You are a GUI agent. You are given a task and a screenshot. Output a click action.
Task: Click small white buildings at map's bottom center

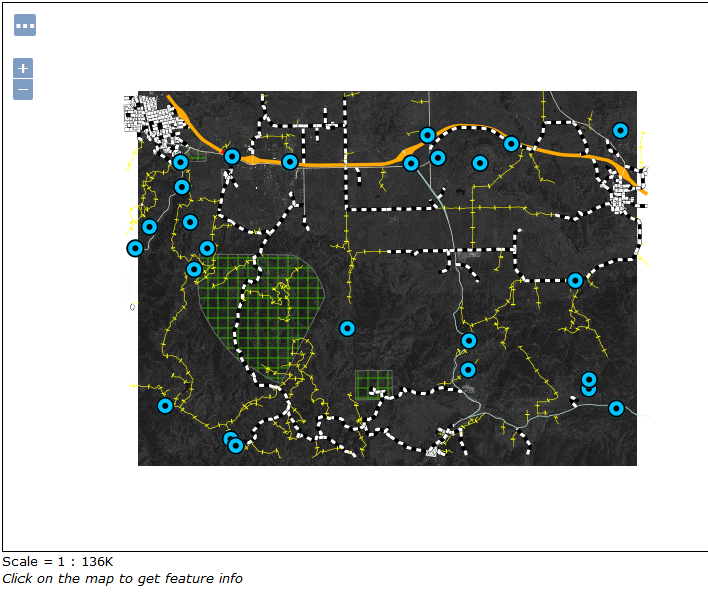(435, 452)
